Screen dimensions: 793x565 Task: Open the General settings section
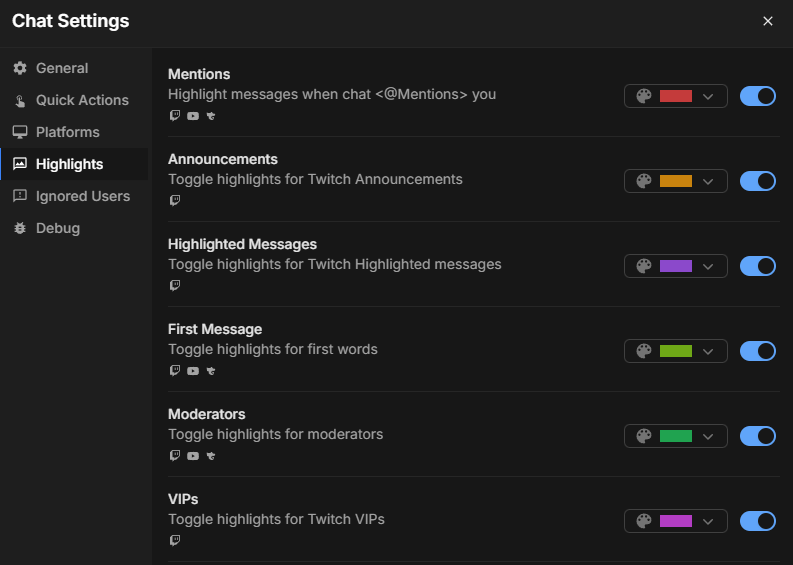click(x=74, y=68)
